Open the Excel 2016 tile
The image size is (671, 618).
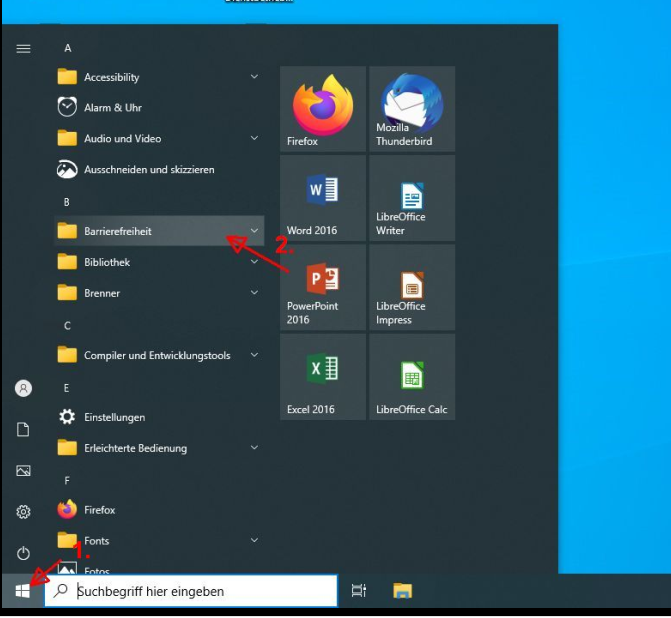coord(323,377)
